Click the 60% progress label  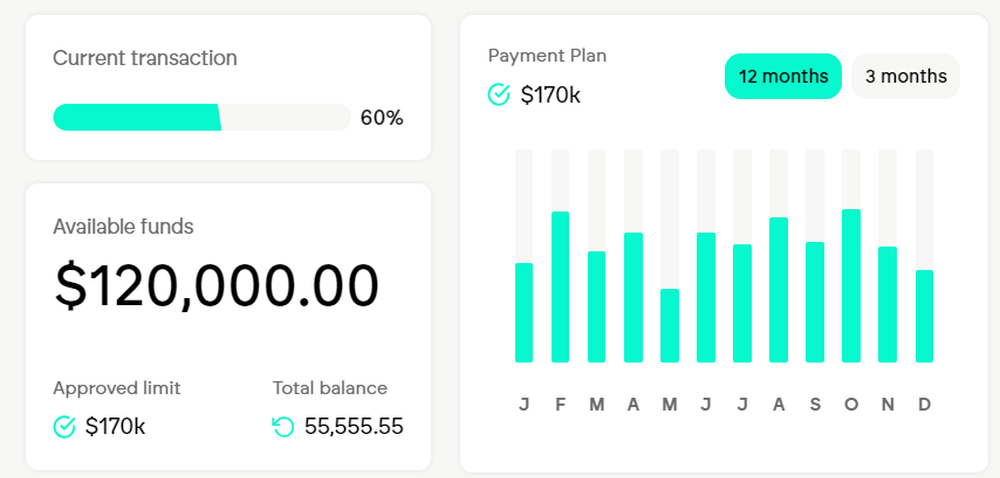click(x=381, y=118)
